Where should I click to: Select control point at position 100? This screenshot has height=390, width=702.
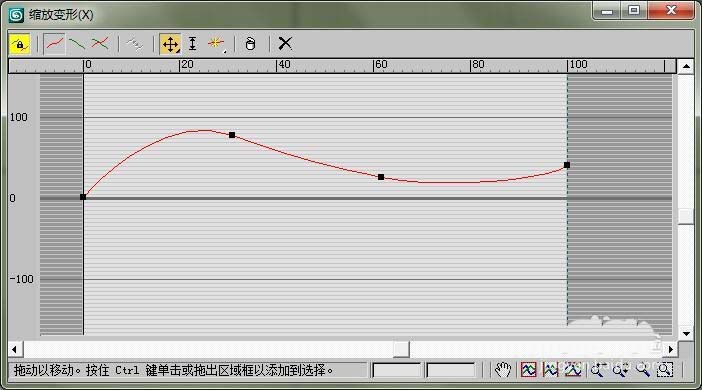point(567,165)
